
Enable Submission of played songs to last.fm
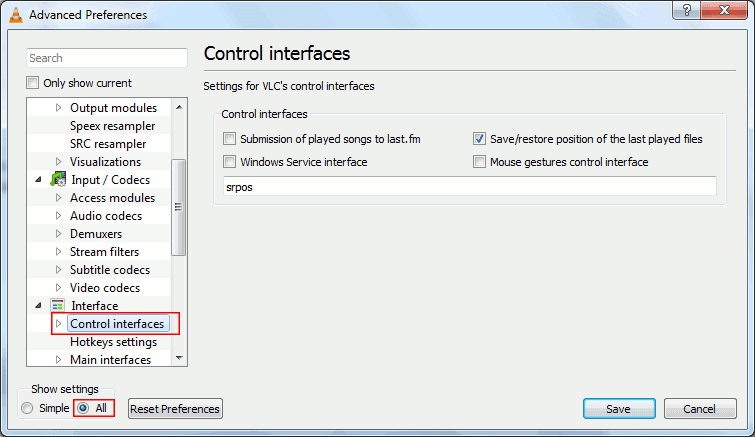[x=230, y=139]
